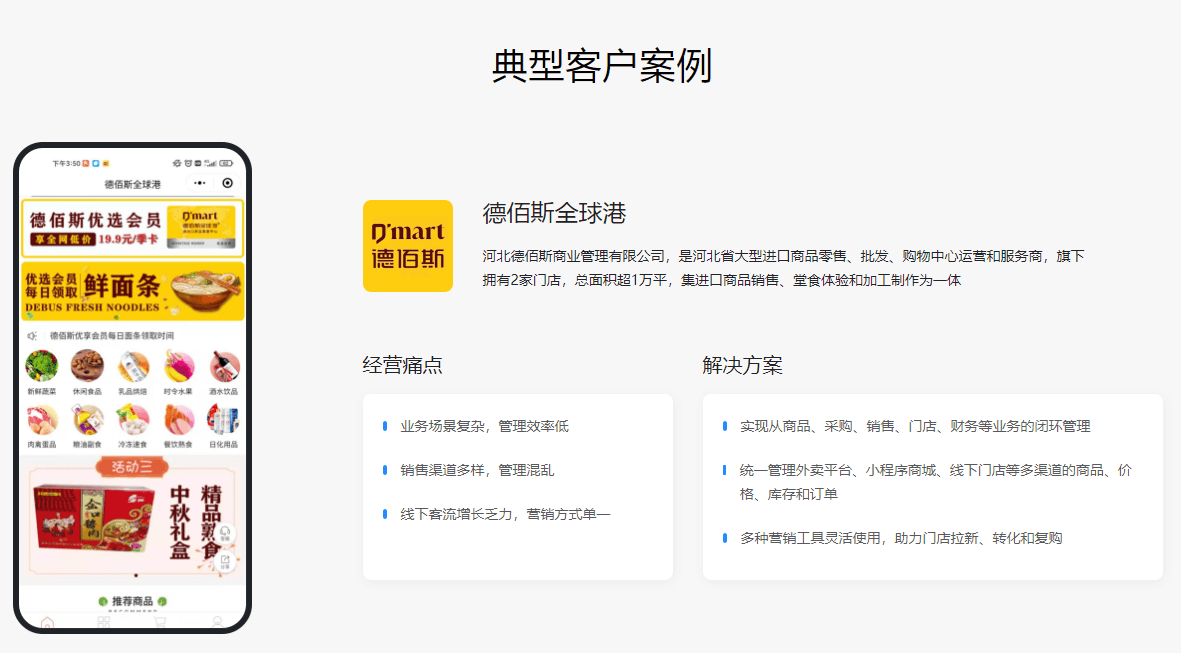Click the 统一管理外卖平台 solution bullet

click(935, 482)
